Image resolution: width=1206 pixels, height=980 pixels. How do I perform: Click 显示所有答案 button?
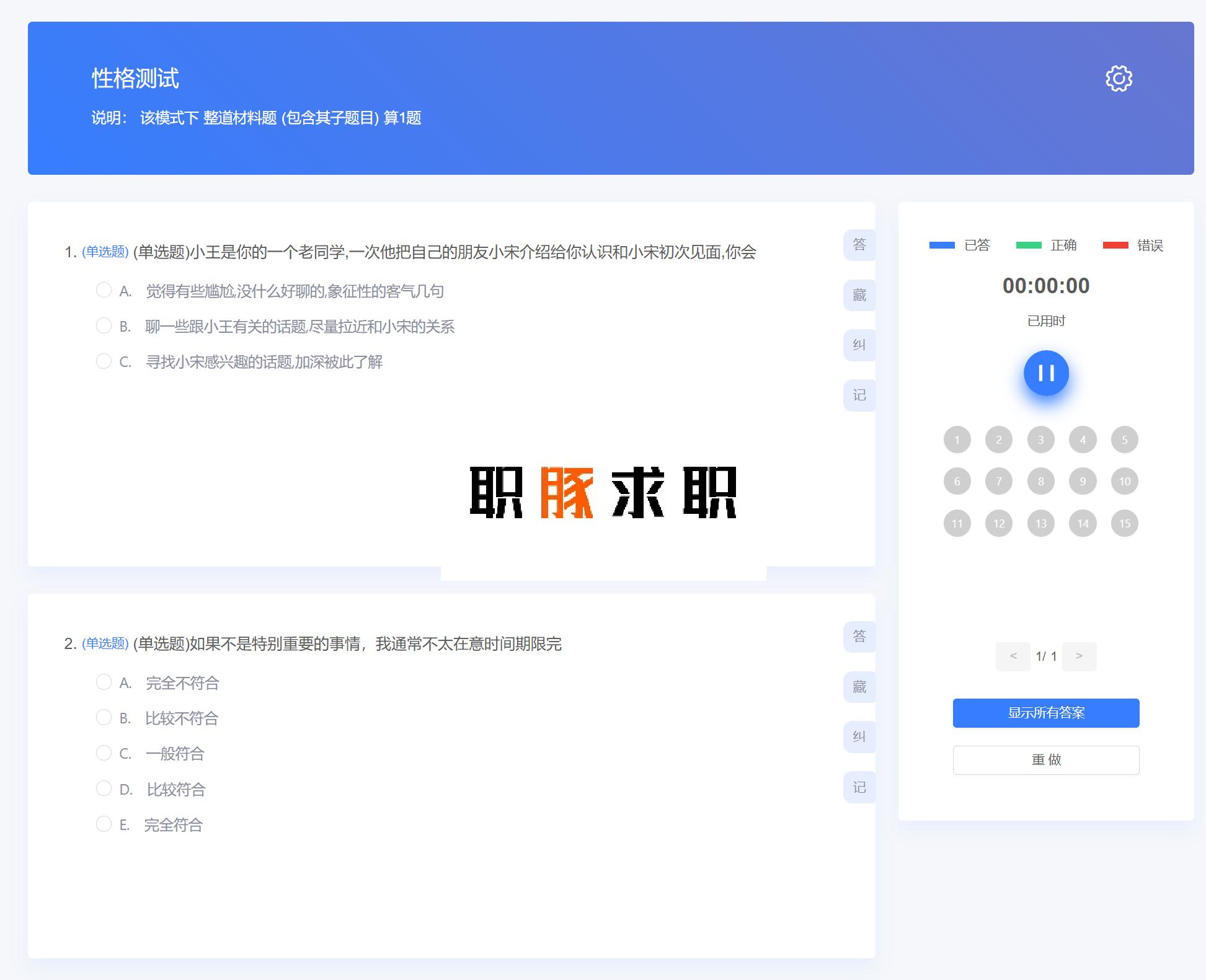tap(1046, 713)
